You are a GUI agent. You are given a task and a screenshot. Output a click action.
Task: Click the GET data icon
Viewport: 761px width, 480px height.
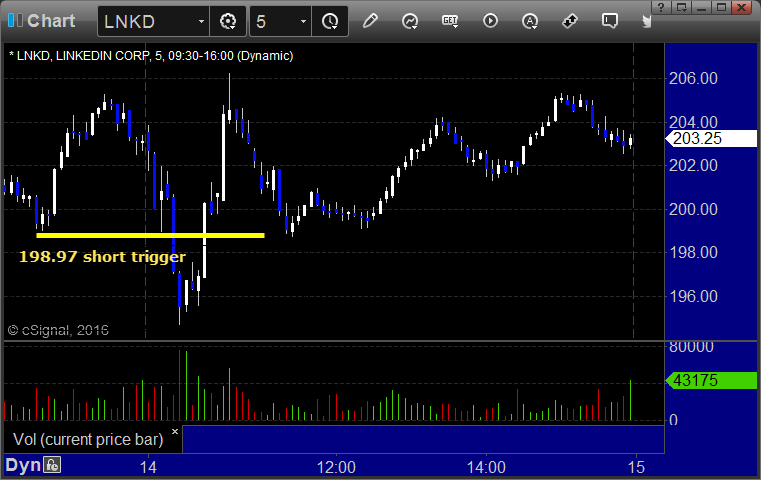[x=450, y=21]
